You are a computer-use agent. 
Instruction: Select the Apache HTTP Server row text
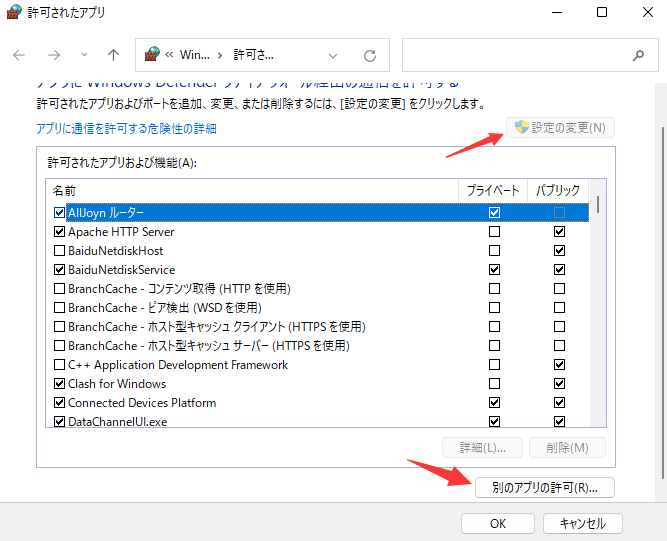[x=121, y=232]
